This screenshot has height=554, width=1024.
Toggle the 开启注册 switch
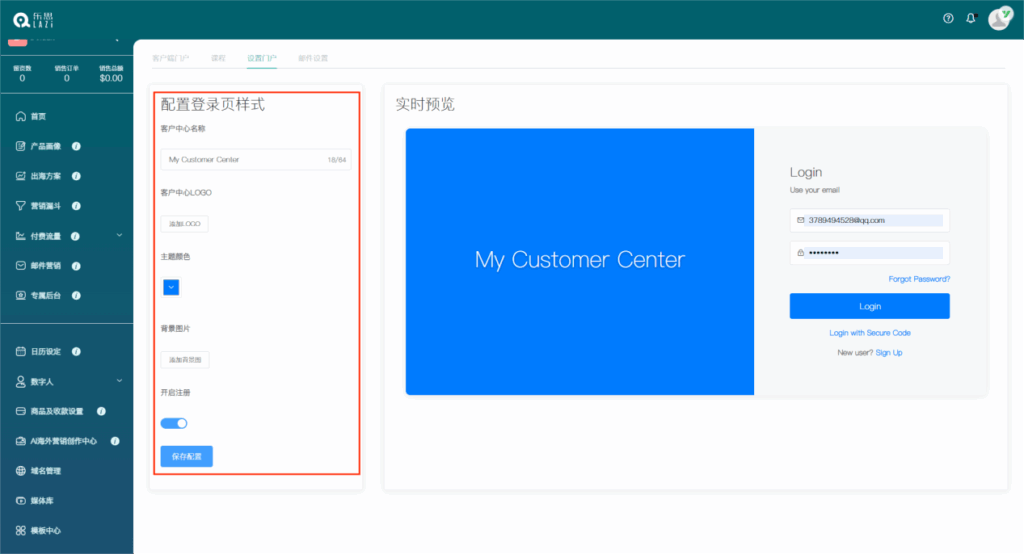174,423
